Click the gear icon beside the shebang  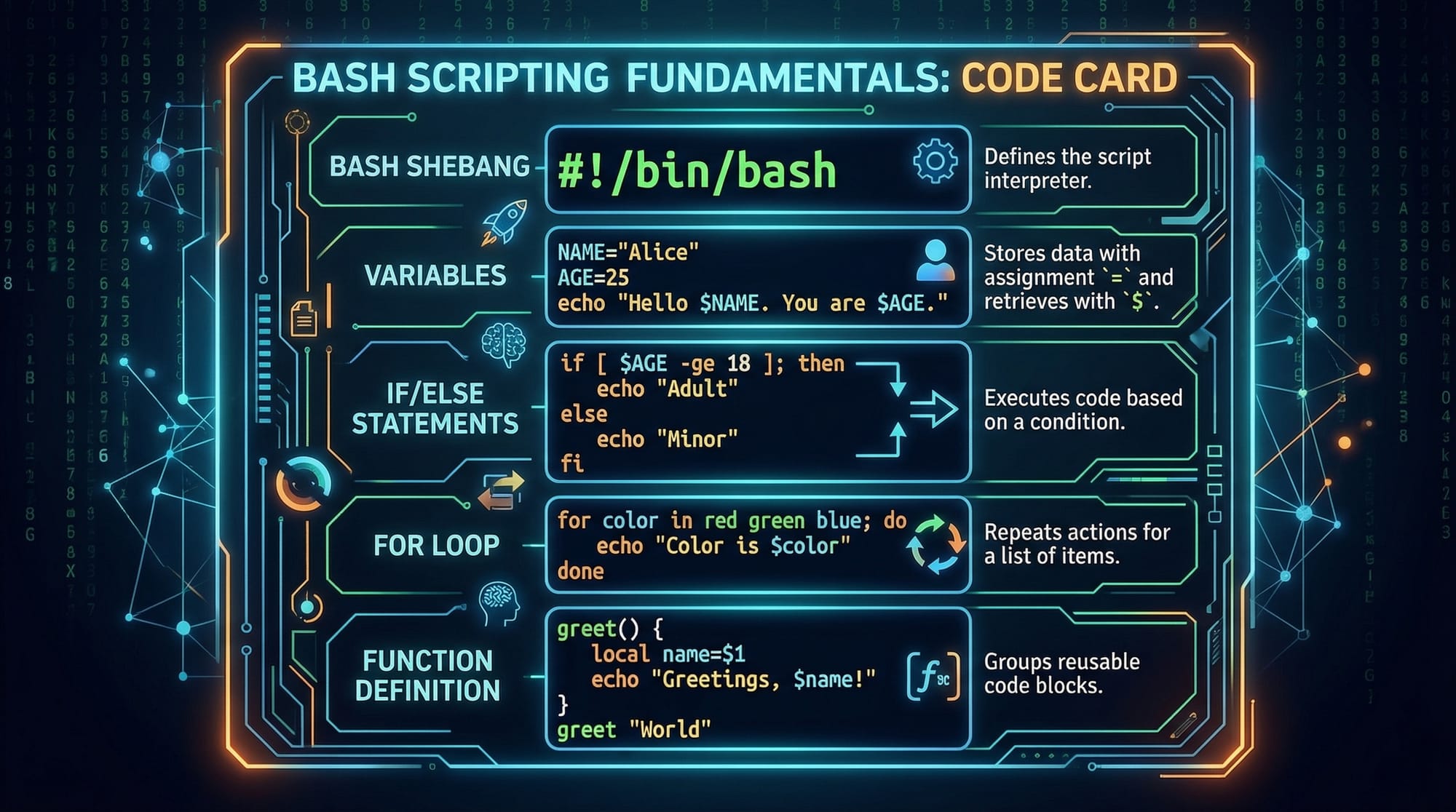[x=935, y=162]
